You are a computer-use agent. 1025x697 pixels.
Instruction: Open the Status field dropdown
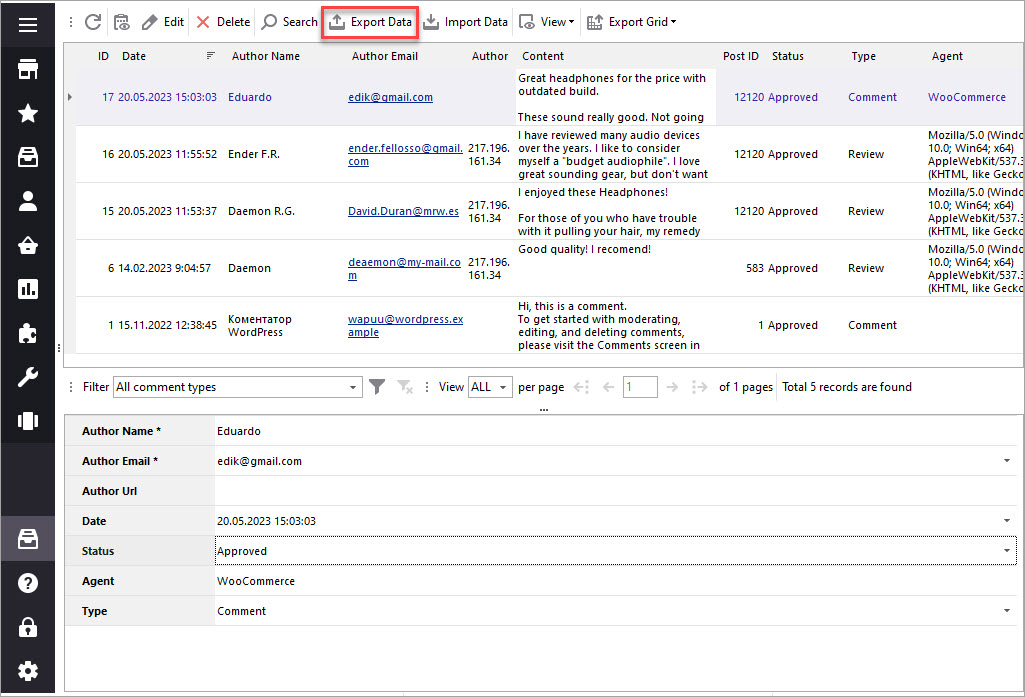click(x=1007, y=551)
